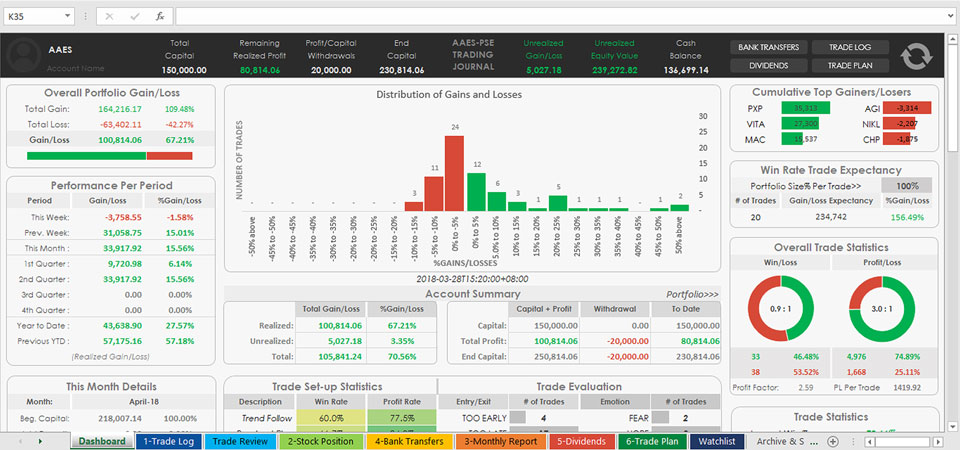Add a new sheet with plus icon
Screen dimensions: 960x450
coord(833,441)
